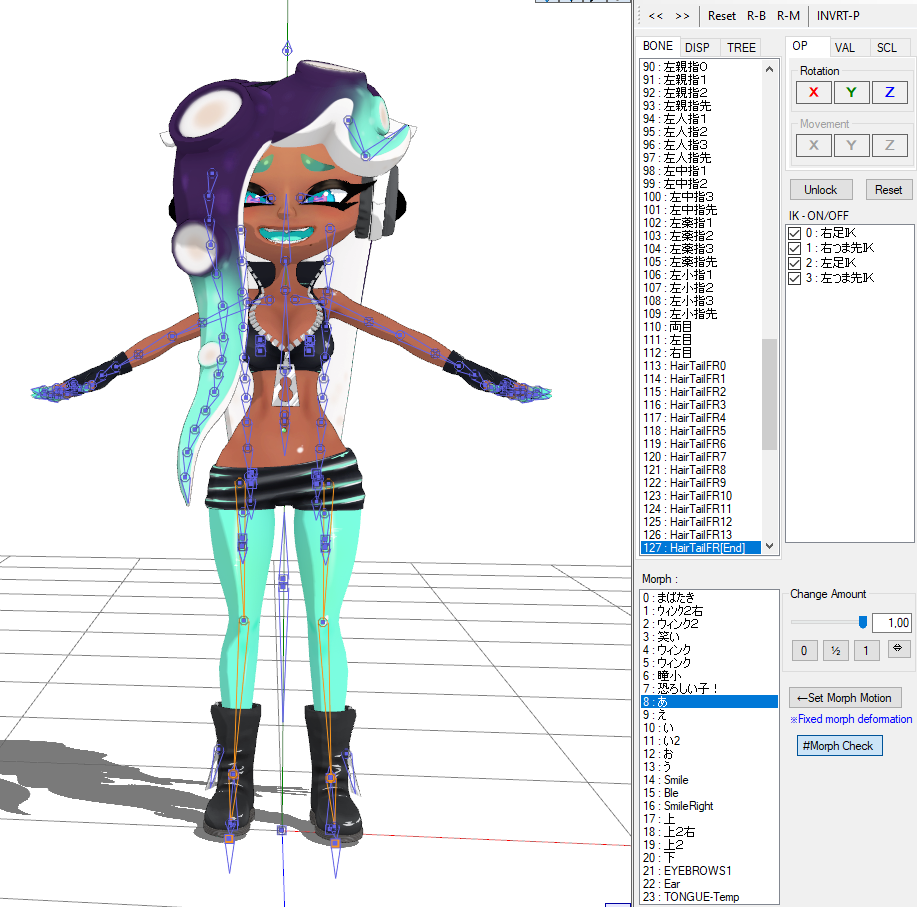917x907 pixels.
Task: Click the blue Rotation Z button
Action: click(890, 92)
